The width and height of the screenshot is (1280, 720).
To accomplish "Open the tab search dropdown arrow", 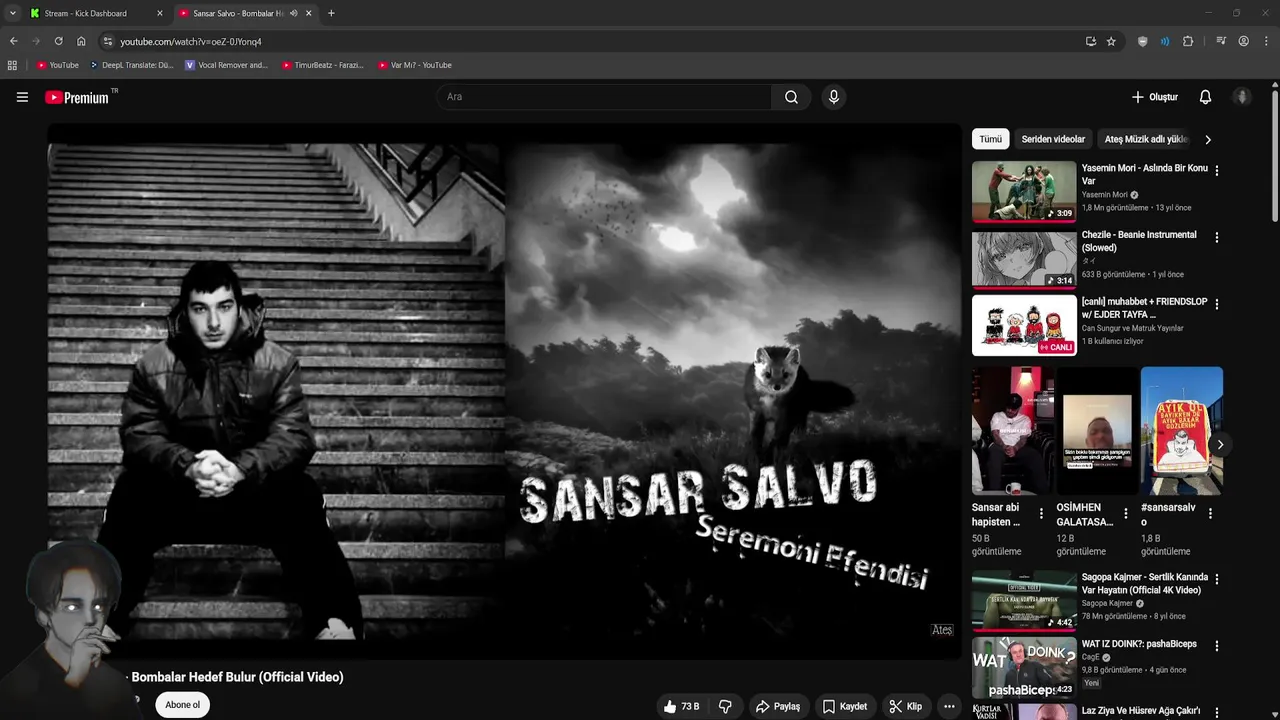I will tap(12, 13).
